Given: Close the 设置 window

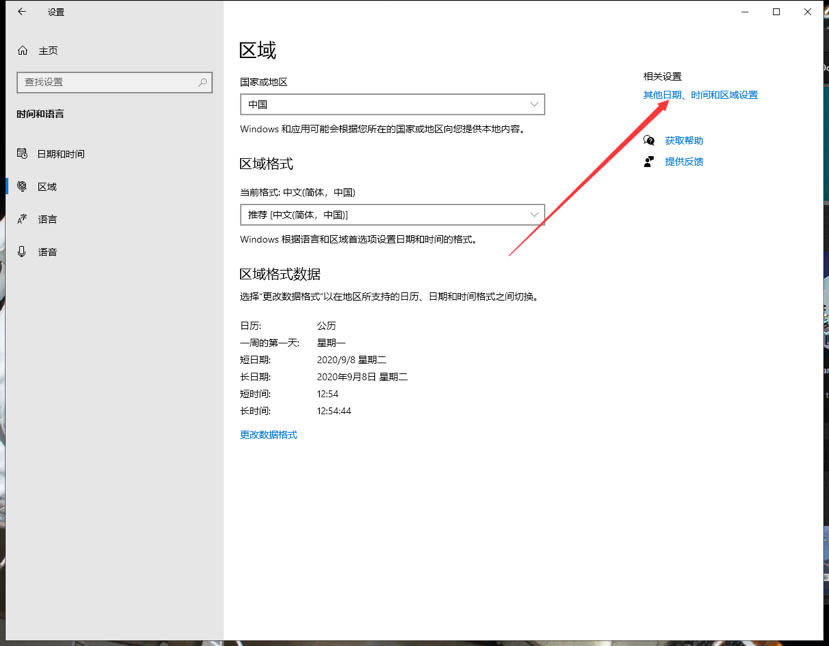Looking at the screenshot, I should point(807,12).
